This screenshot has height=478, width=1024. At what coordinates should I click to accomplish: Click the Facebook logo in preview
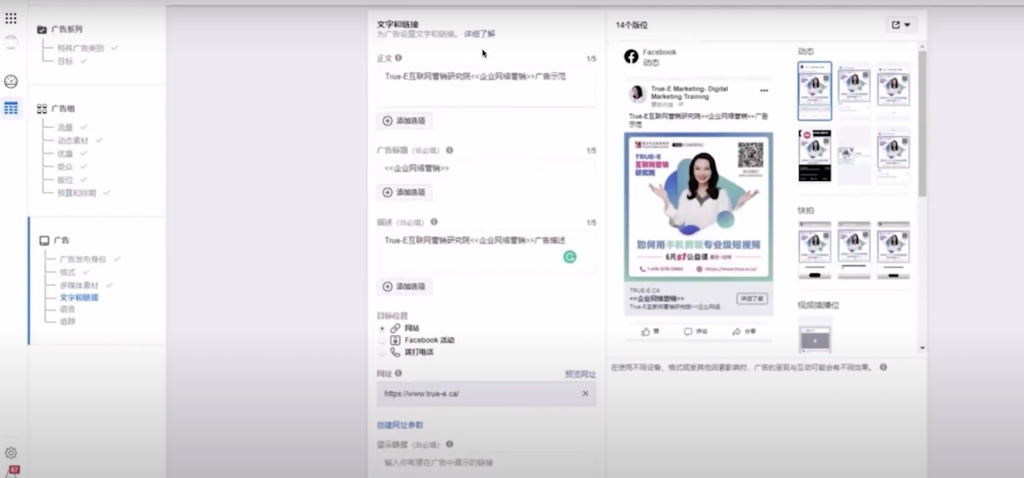point(631,56)
